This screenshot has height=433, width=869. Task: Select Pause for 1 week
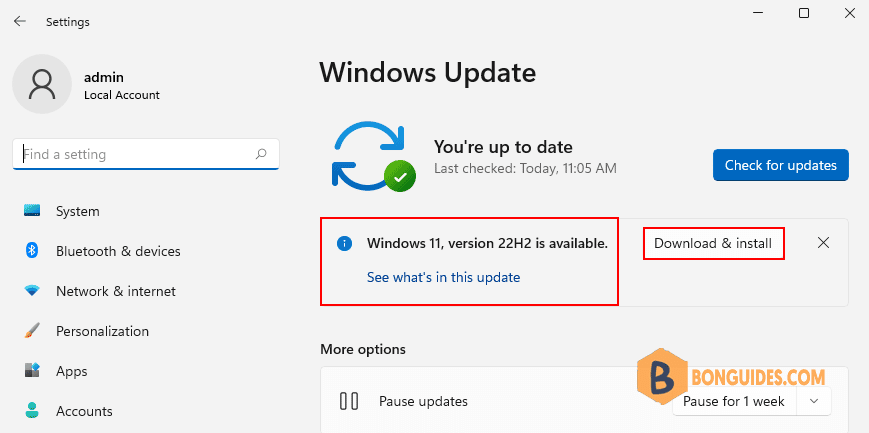734,401
